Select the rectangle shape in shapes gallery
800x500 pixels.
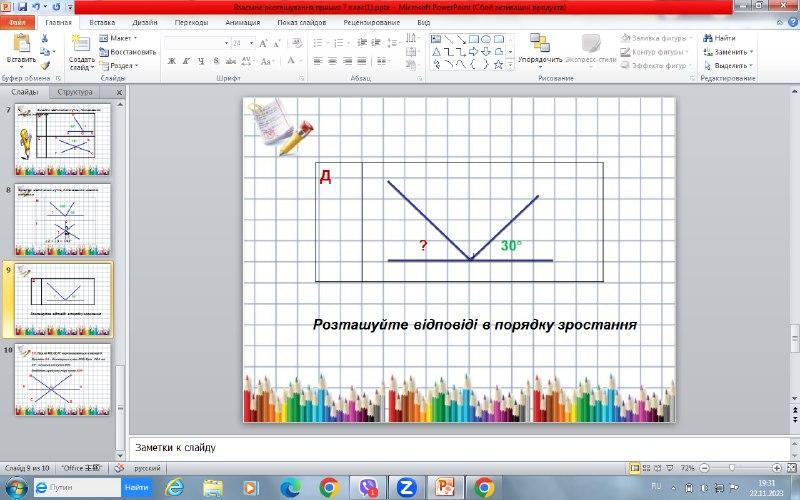473,39
